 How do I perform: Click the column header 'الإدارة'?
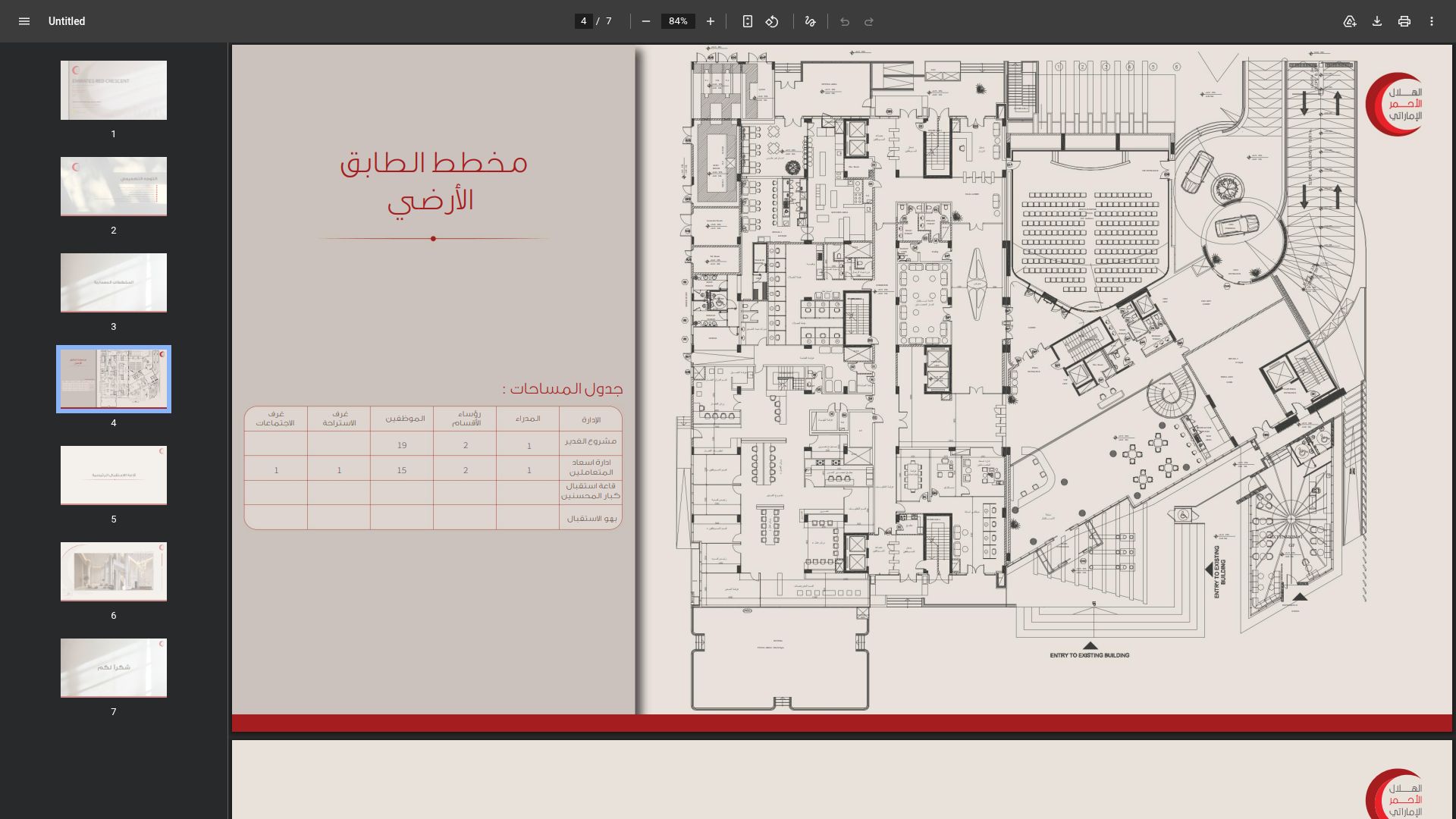tap(591, 419)
